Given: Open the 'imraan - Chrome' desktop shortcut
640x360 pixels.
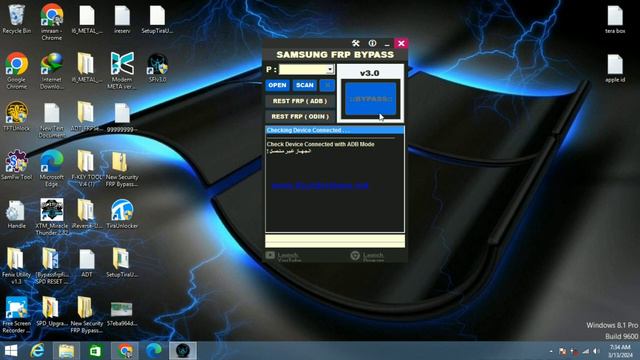Looking at the screenshot, I should 51,22.
